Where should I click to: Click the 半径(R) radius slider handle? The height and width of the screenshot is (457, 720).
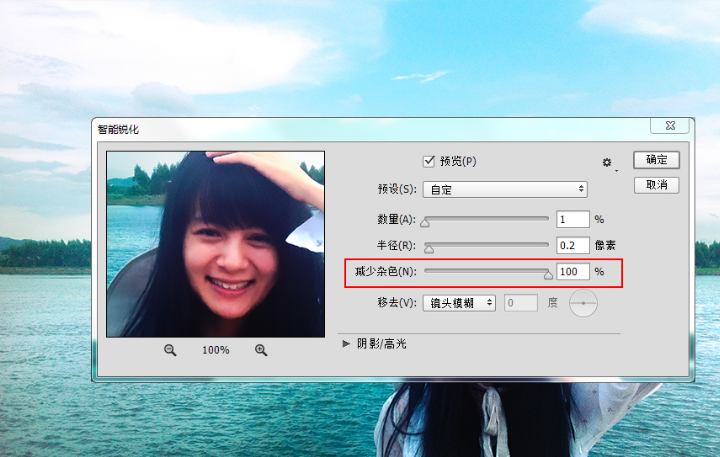[428, 249]
